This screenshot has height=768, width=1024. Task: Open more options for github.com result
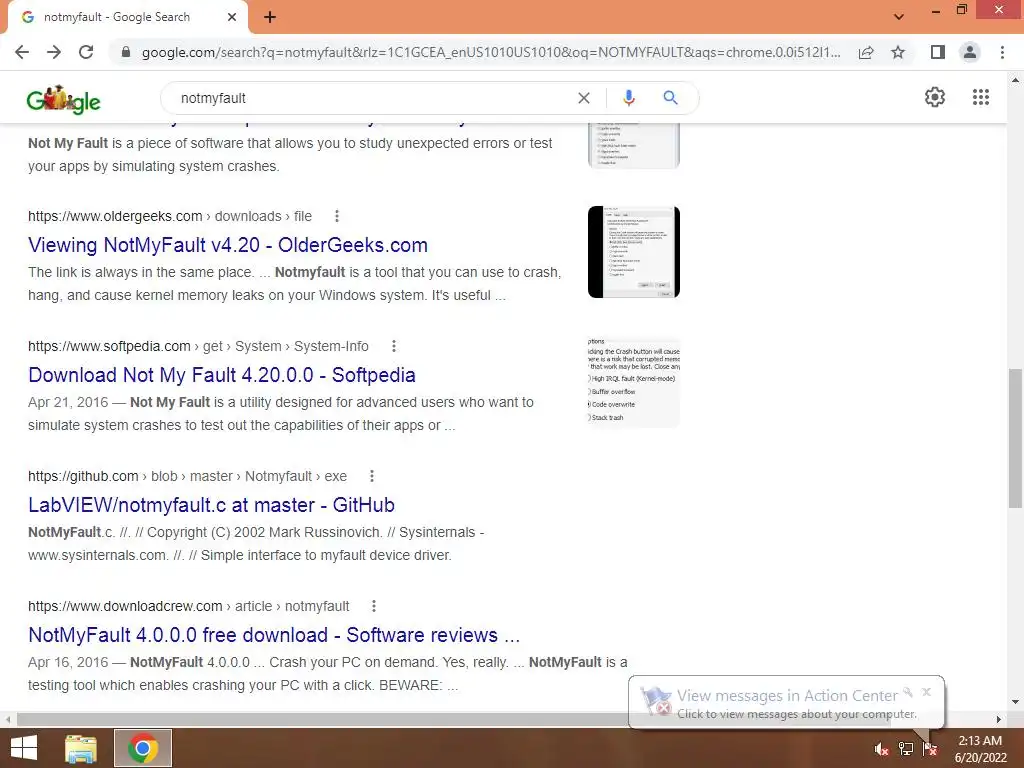(x=372, y=476)
